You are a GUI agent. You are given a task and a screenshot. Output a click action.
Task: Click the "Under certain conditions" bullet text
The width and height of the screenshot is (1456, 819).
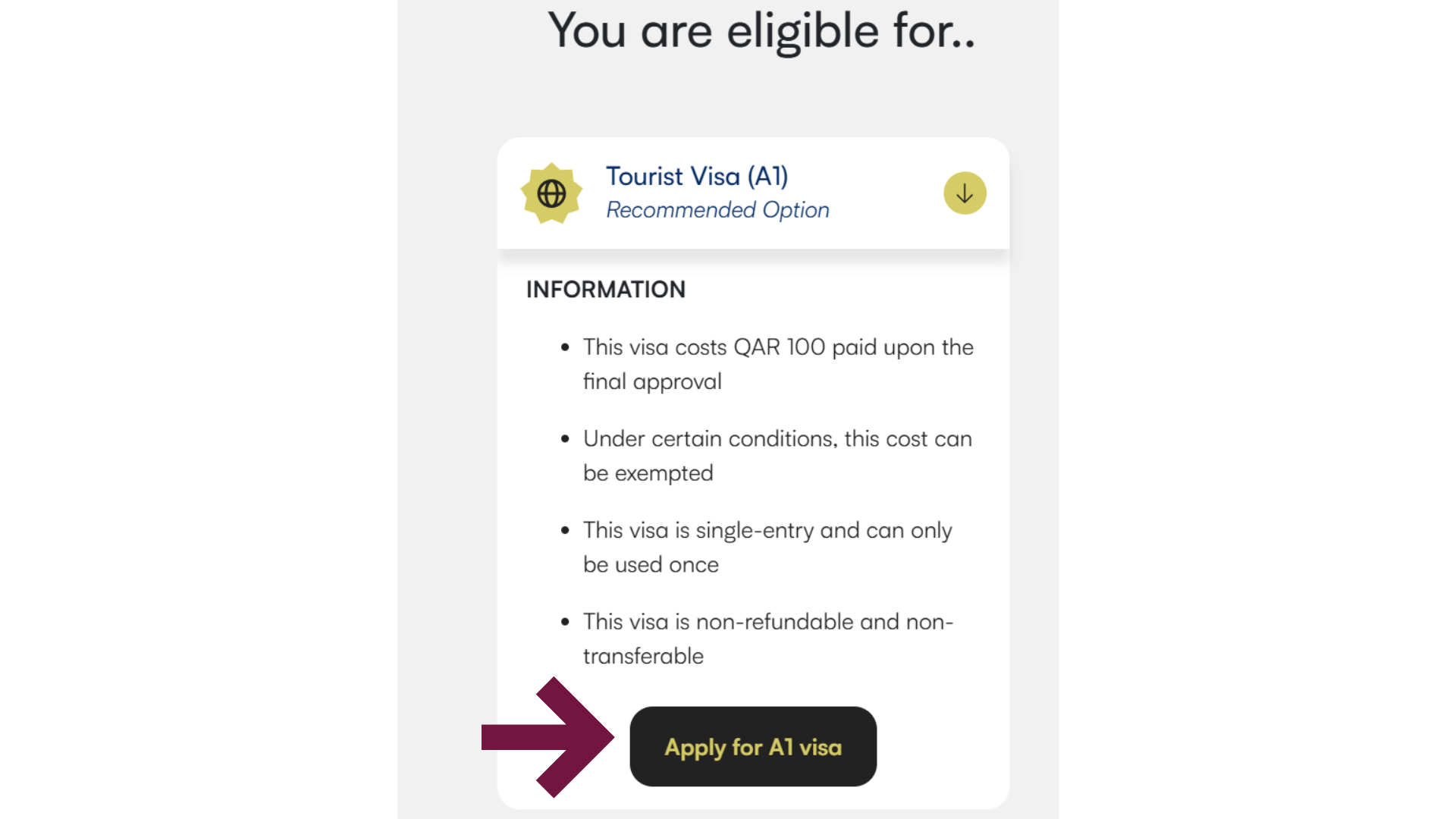pos(777,439)
